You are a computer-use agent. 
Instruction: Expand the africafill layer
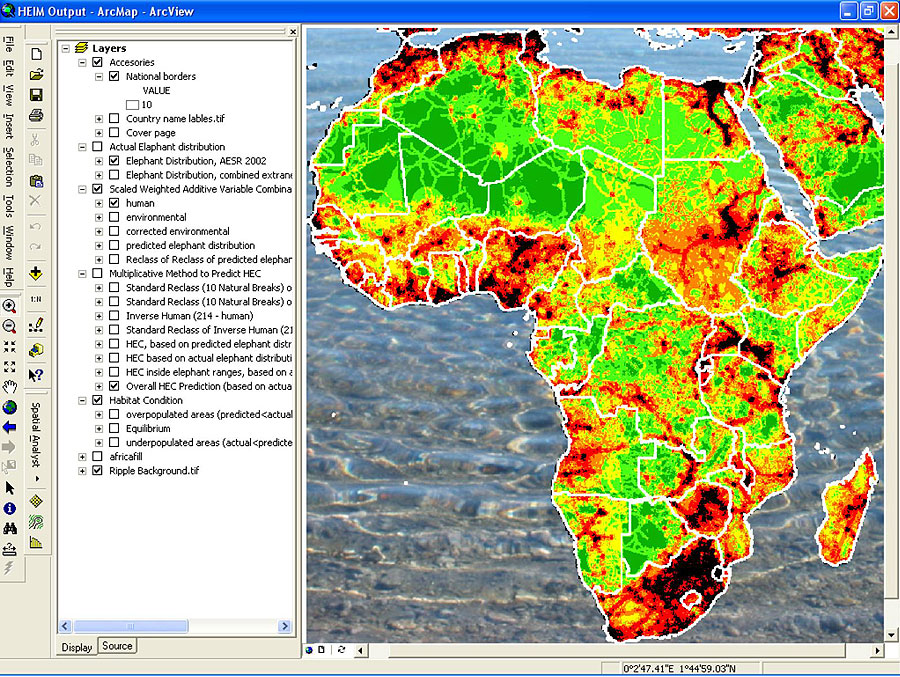pyautogui.click(x=83, y=457)
